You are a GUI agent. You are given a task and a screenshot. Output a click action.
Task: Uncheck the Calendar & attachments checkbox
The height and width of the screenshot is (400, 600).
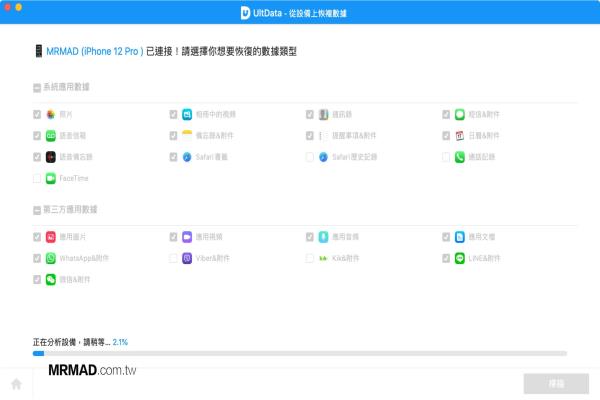[x=446, y=136]
